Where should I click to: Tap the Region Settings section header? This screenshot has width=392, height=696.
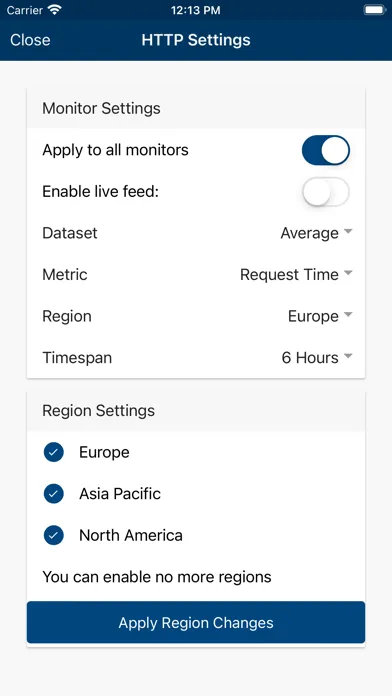click(196, 411)
